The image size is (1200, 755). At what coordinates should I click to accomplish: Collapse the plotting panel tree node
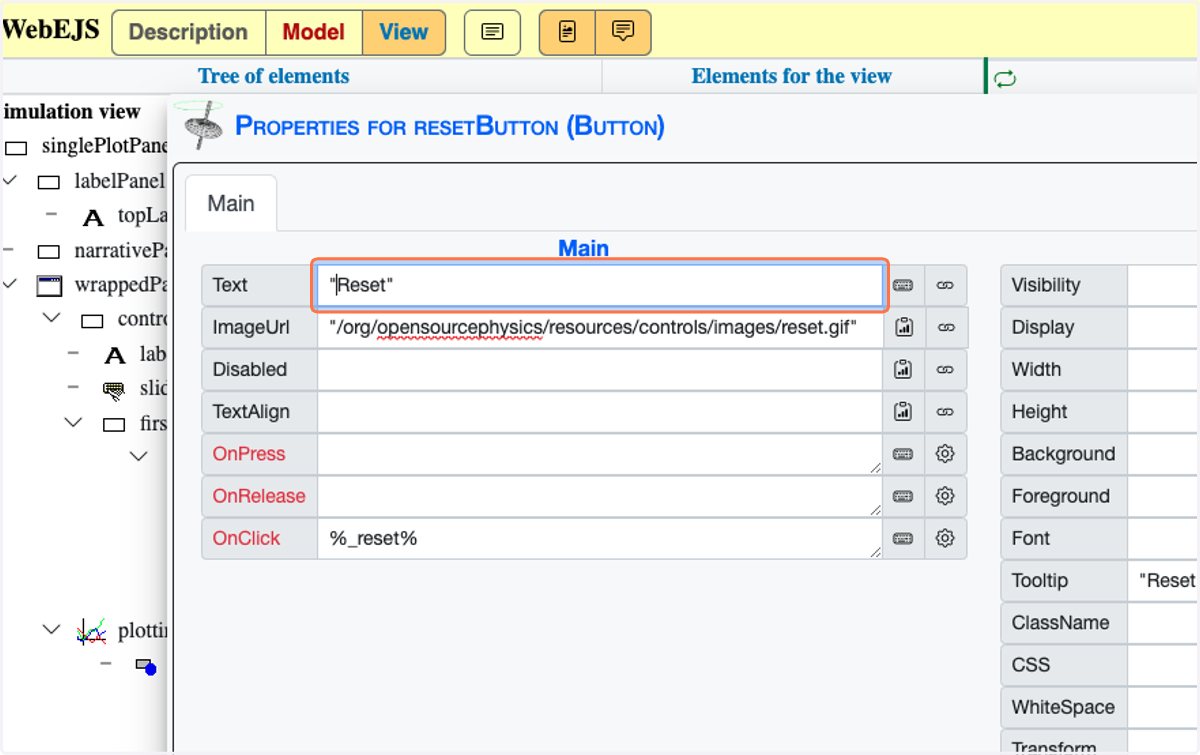52,630
